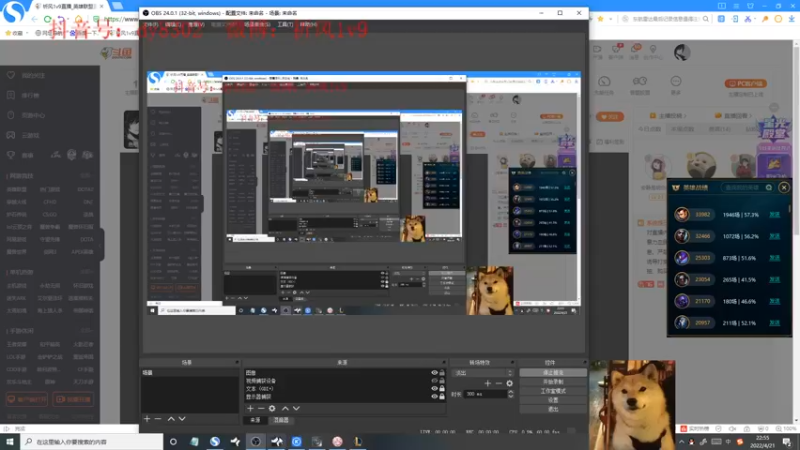Open the 文件(F) menu in OBS
800x450 pixels.
[151, 24]
